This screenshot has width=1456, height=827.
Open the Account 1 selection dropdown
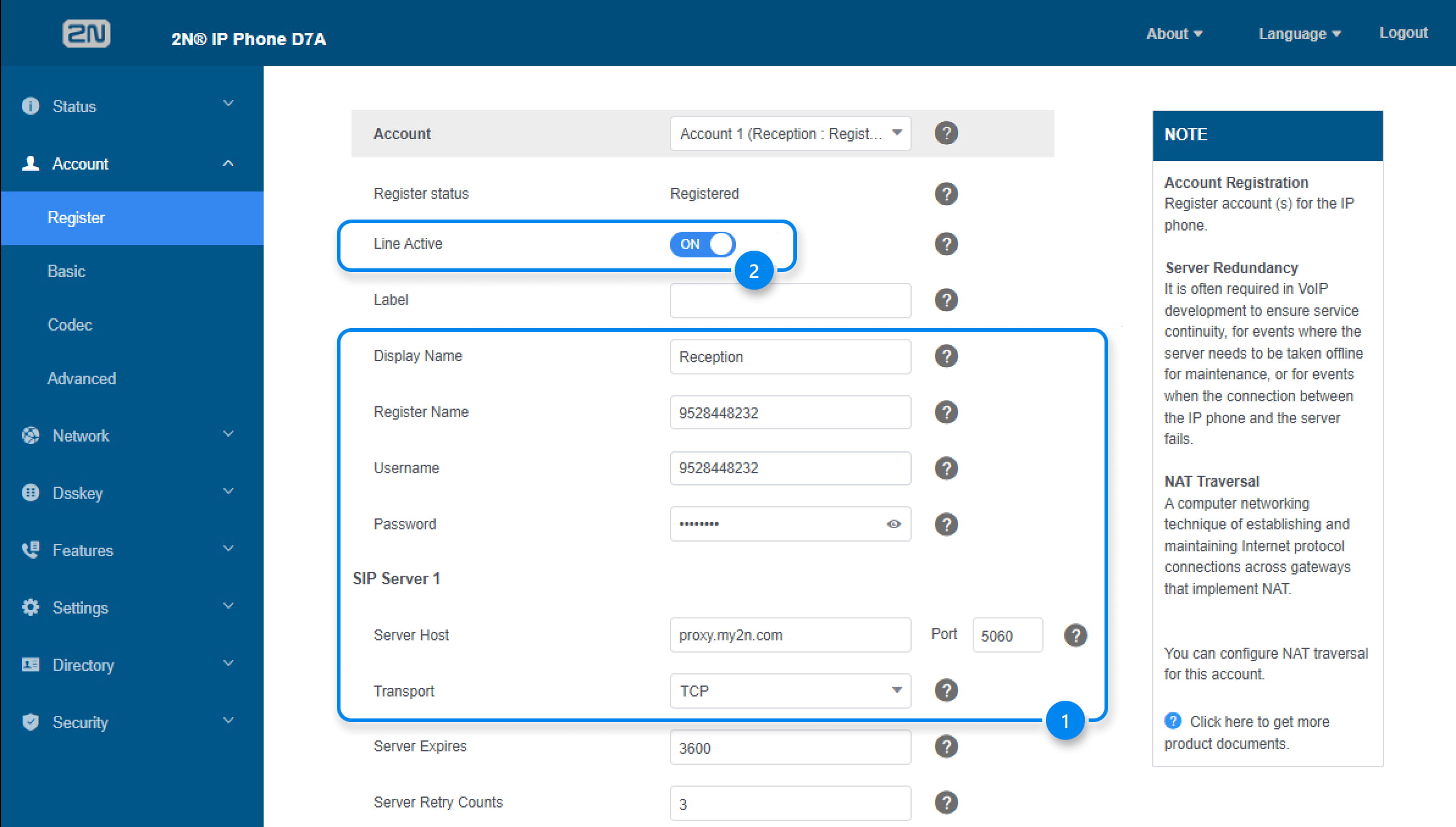coord(790,134)
